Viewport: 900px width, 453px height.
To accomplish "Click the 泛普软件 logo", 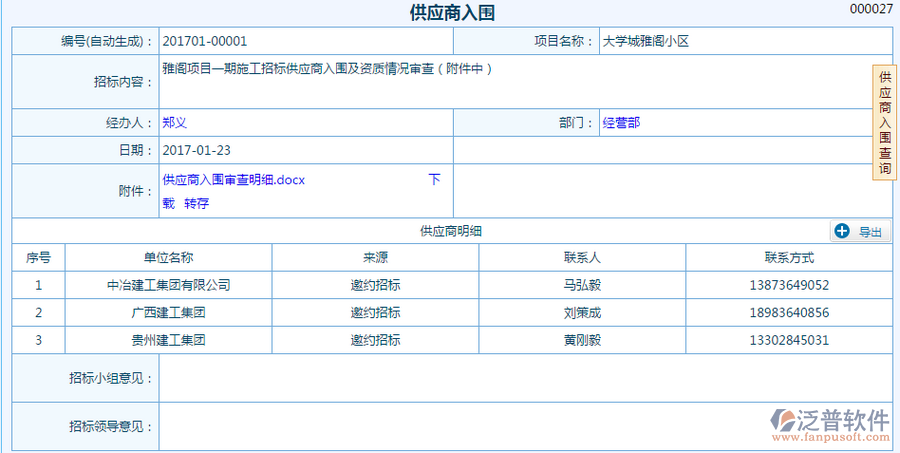I will [x=830, y=424].
